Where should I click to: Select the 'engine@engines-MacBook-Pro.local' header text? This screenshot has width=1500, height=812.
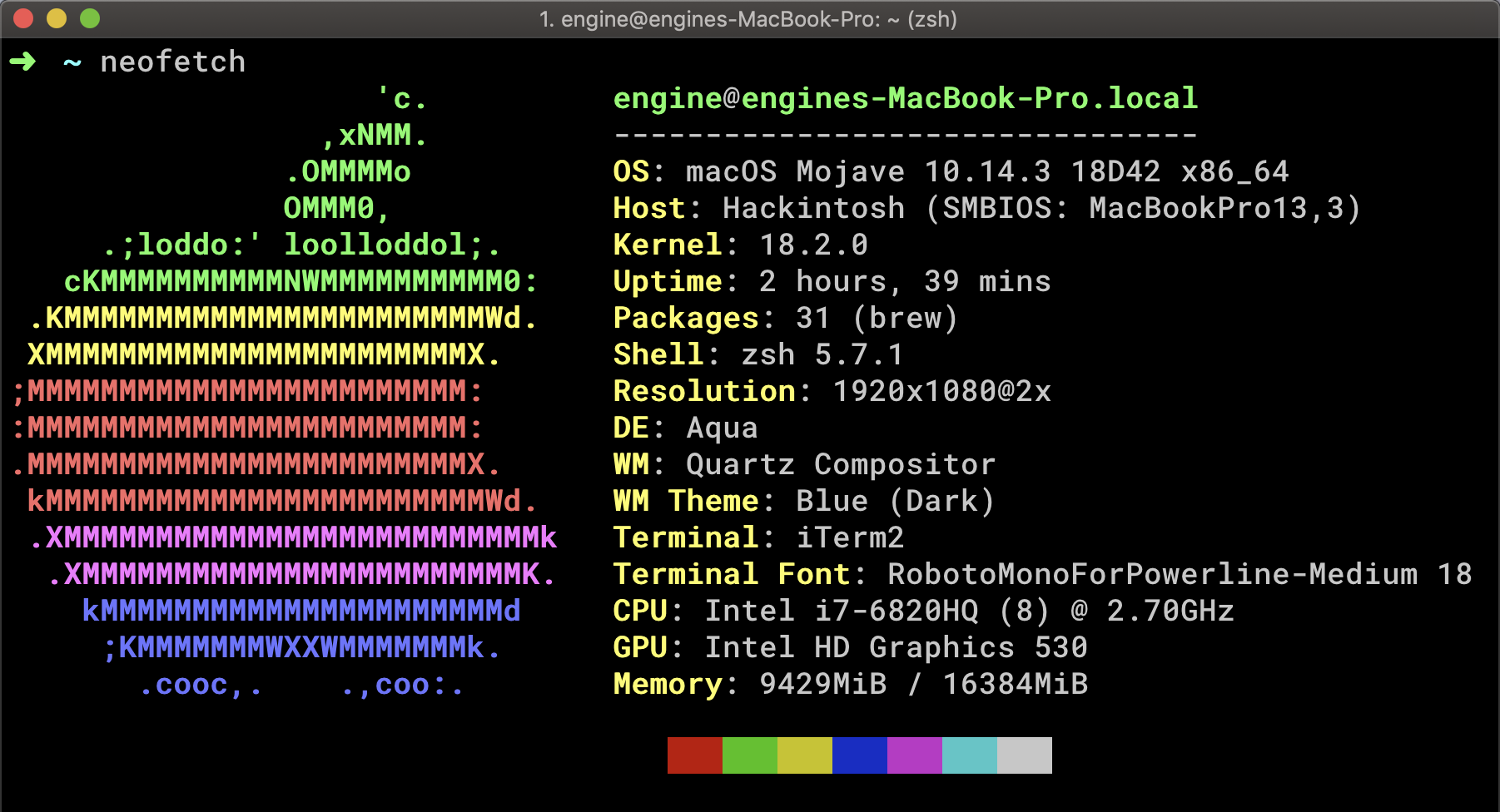pyautogui.click(x=906, y=98)
